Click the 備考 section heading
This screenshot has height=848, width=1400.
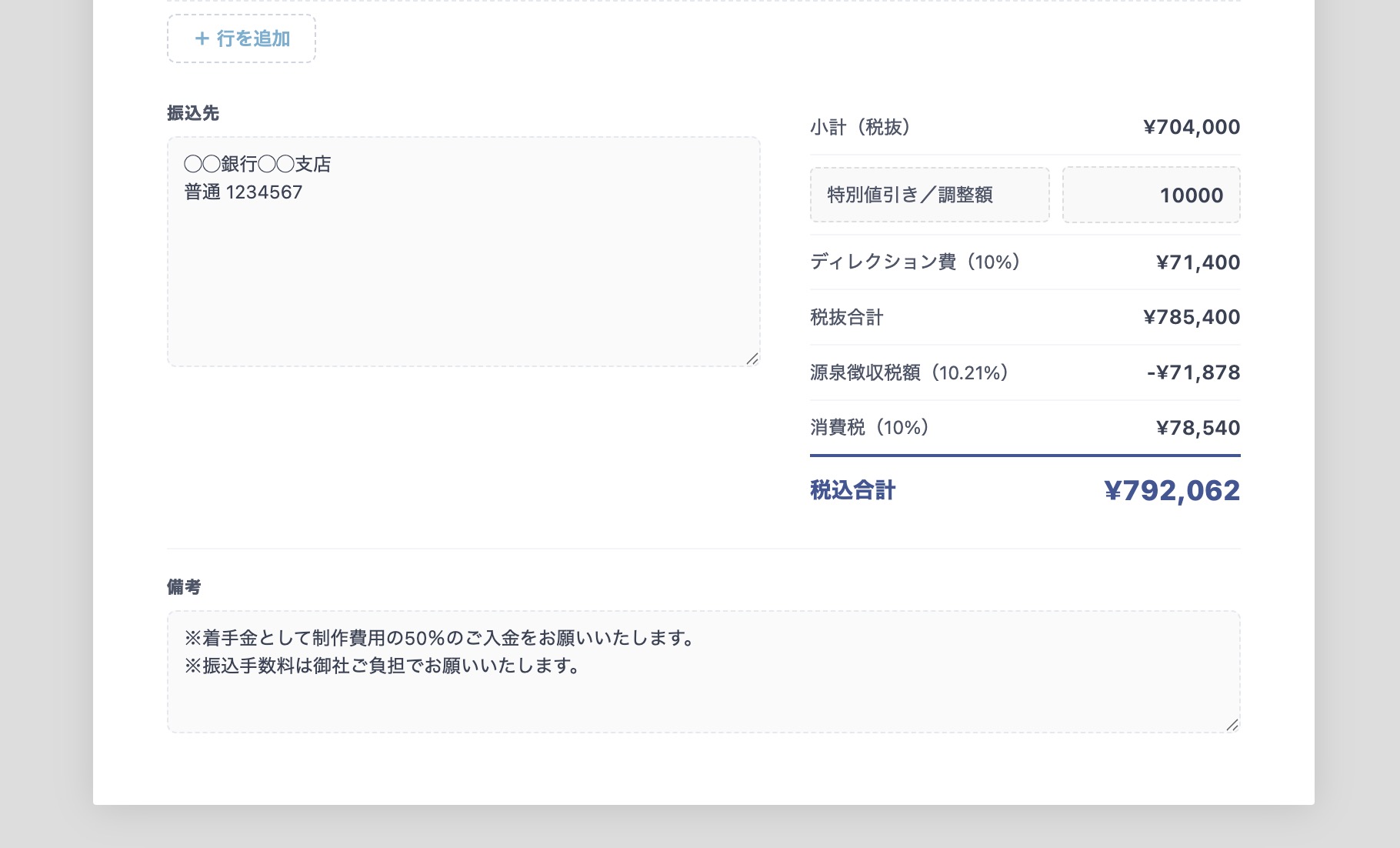point(184,587)
